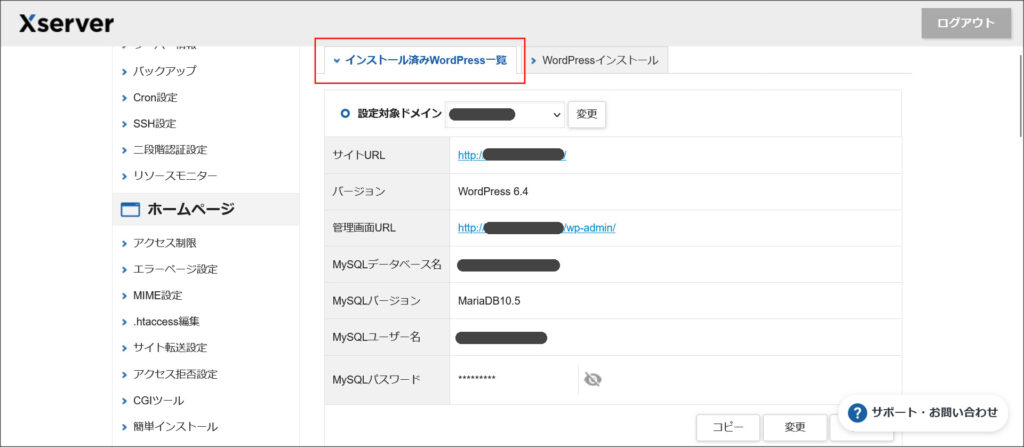Open サポート・お問い合わせ help widget
The width and height of the screenshot is (1024, 447).
pos(923,412)
